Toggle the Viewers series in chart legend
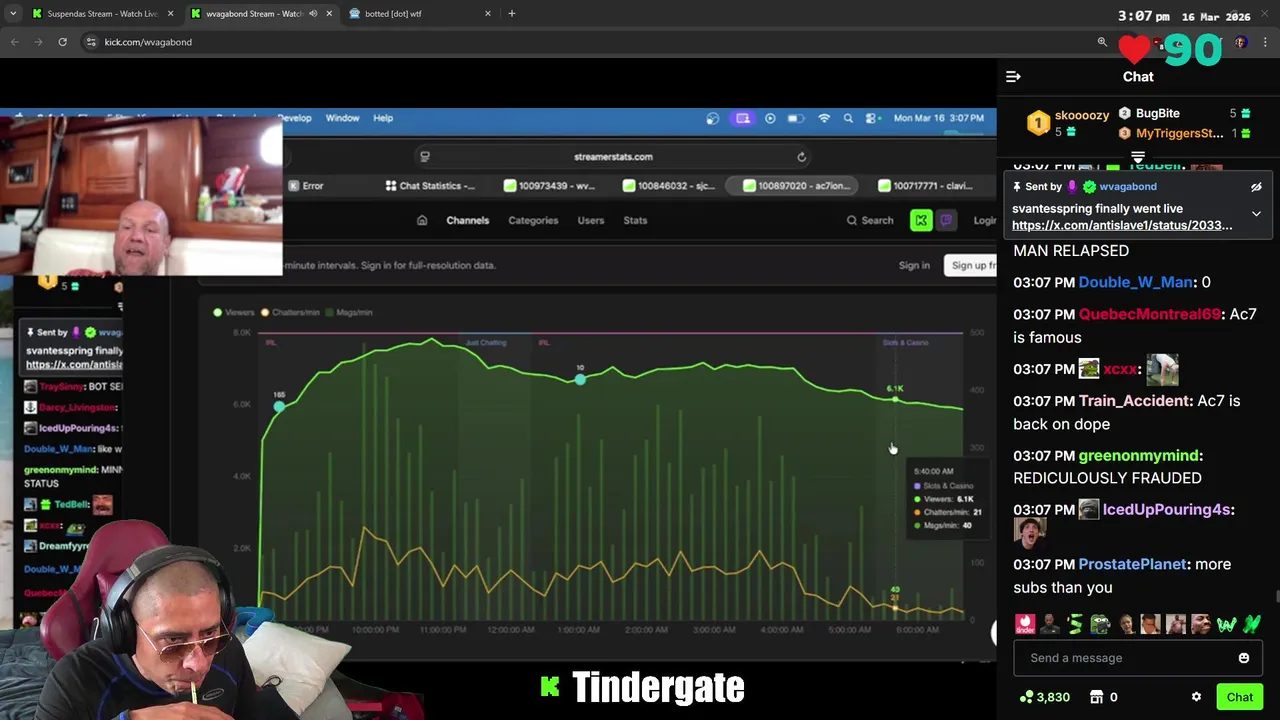Image resolution: width=1280 pixels, height=720 pixels. pos(234,313)
